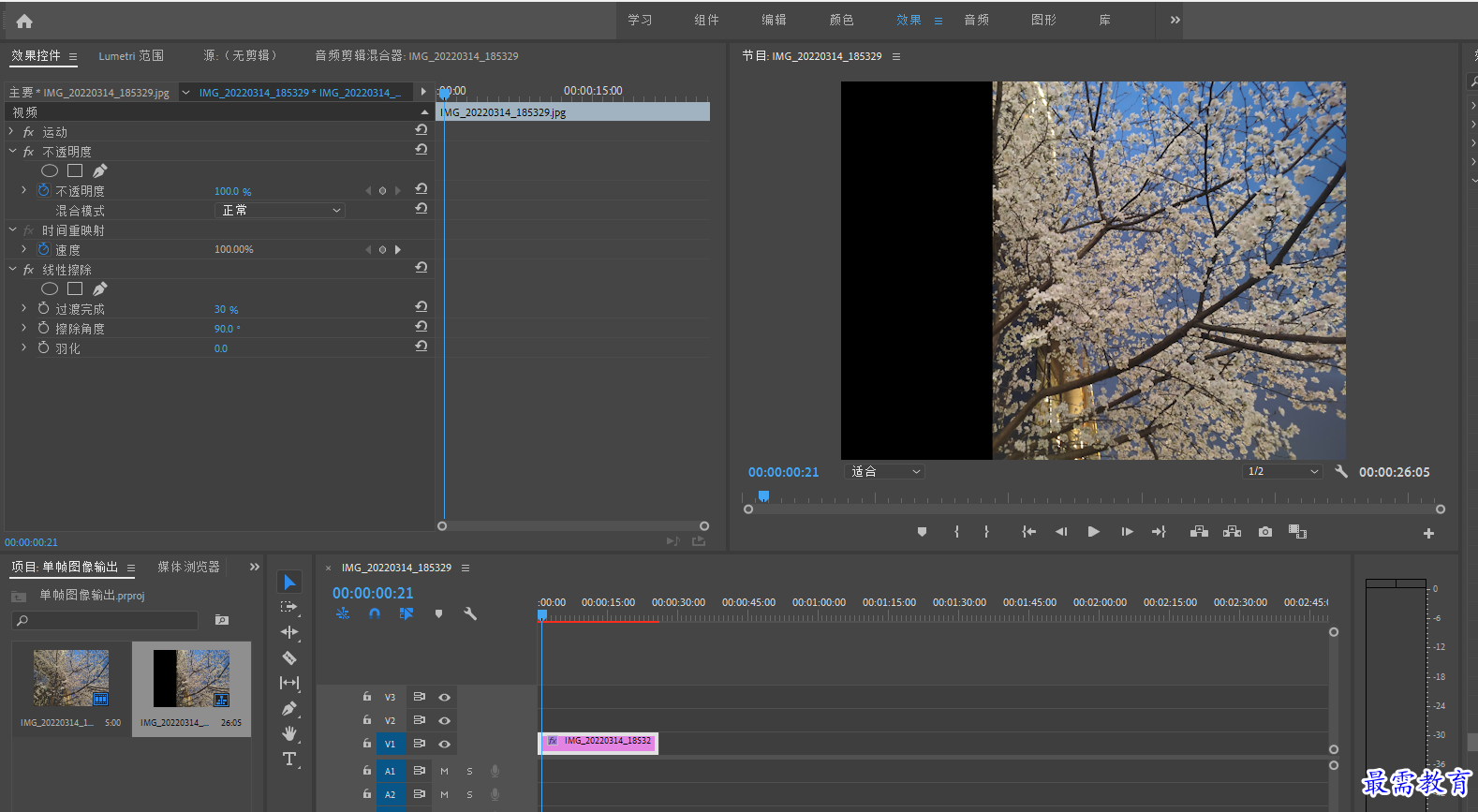Image resolution: width=1478 pixels, height=812 pixels.
Task: Reset the Motion effect
Action: tap(421, 130)
